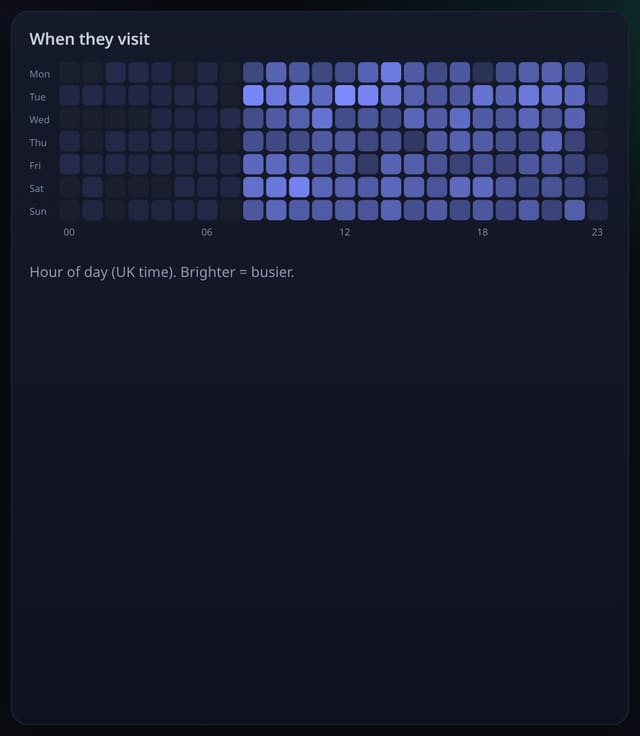Select the Monday 23:00 heatmap cell

[598, 72]
